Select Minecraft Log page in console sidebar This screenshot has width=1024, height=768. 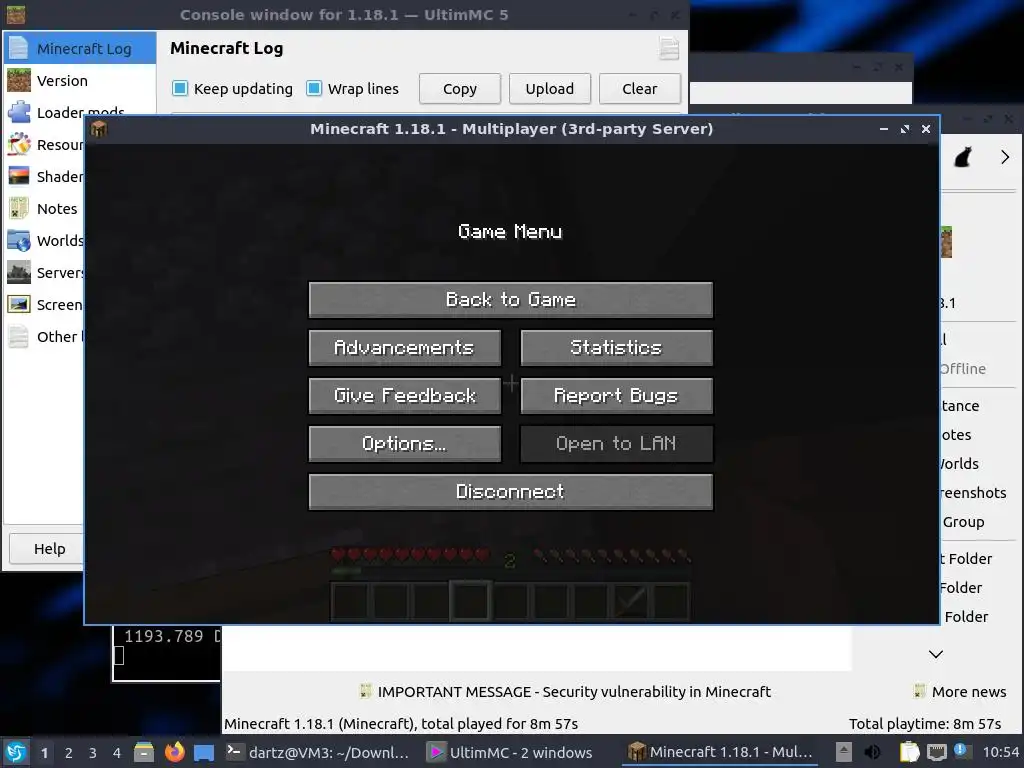point(80,48)
